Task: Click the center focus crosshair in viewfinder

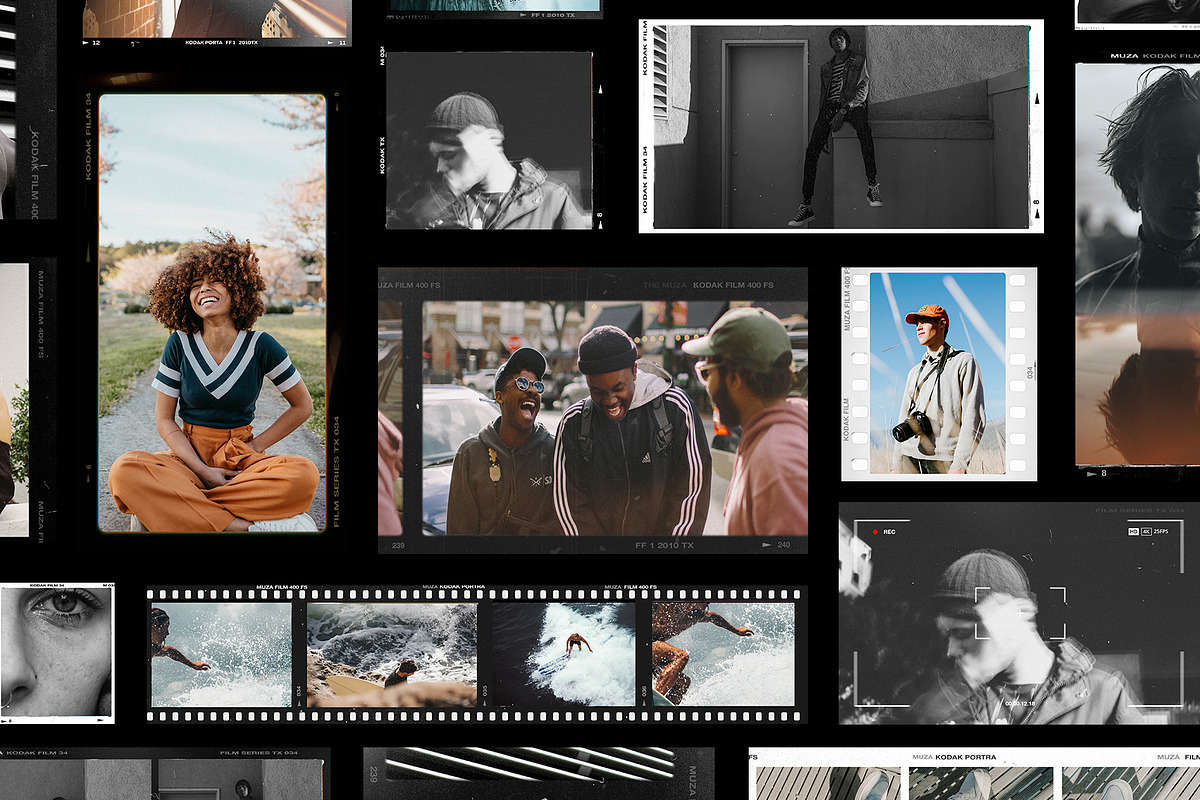Action: point(1020,613)
